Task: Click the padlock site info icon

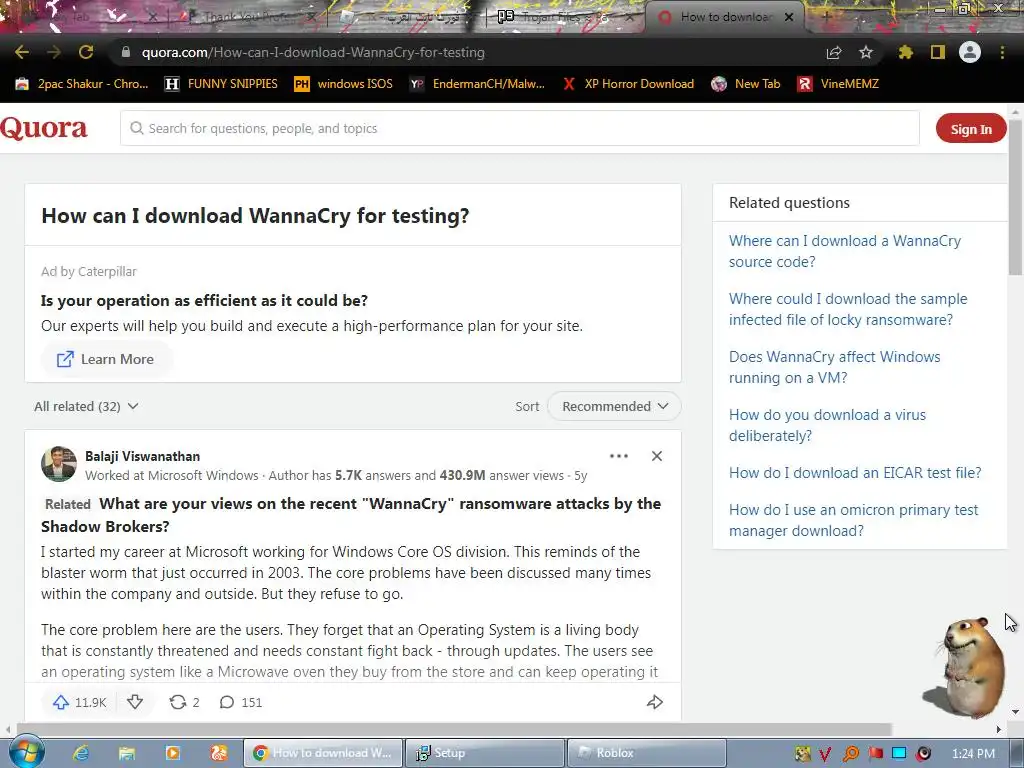Action: (126, 52)
